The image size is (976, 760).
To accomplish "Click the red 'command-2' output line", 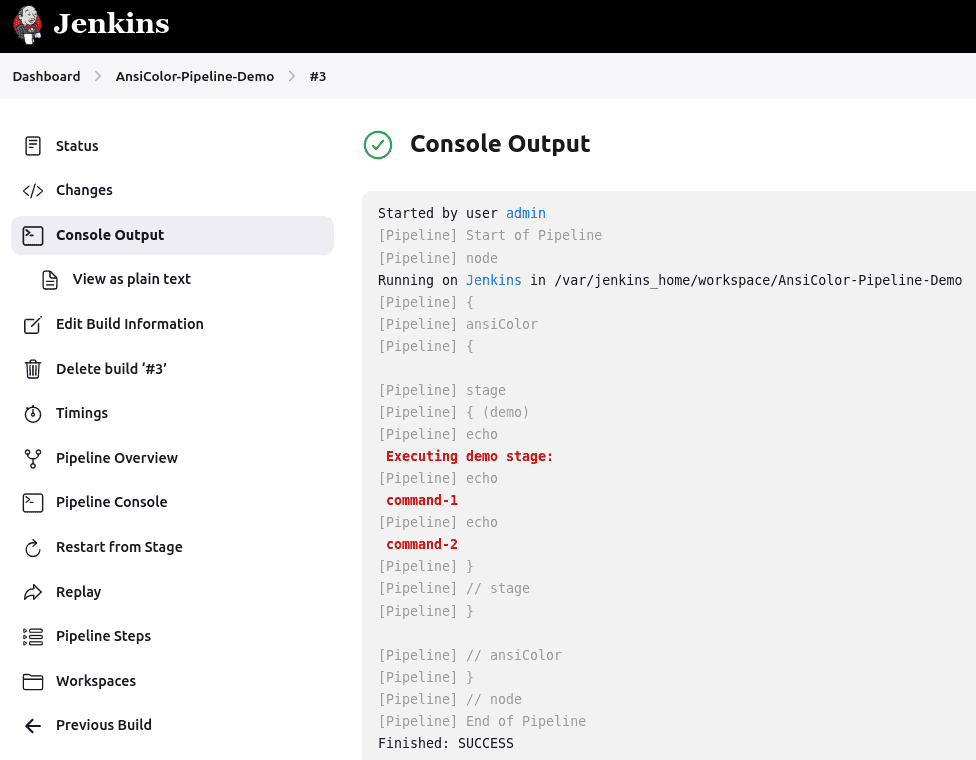I will (x=422, y=545).
